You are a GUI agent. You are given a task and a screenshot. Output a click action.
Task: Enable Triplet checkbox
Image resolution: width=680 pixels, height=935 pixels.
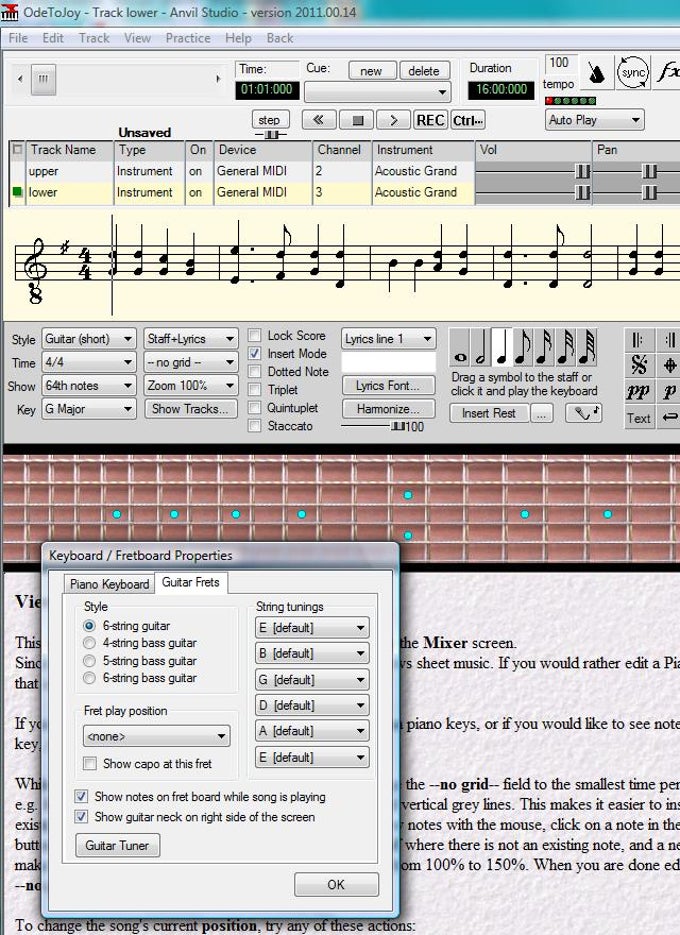255,389
